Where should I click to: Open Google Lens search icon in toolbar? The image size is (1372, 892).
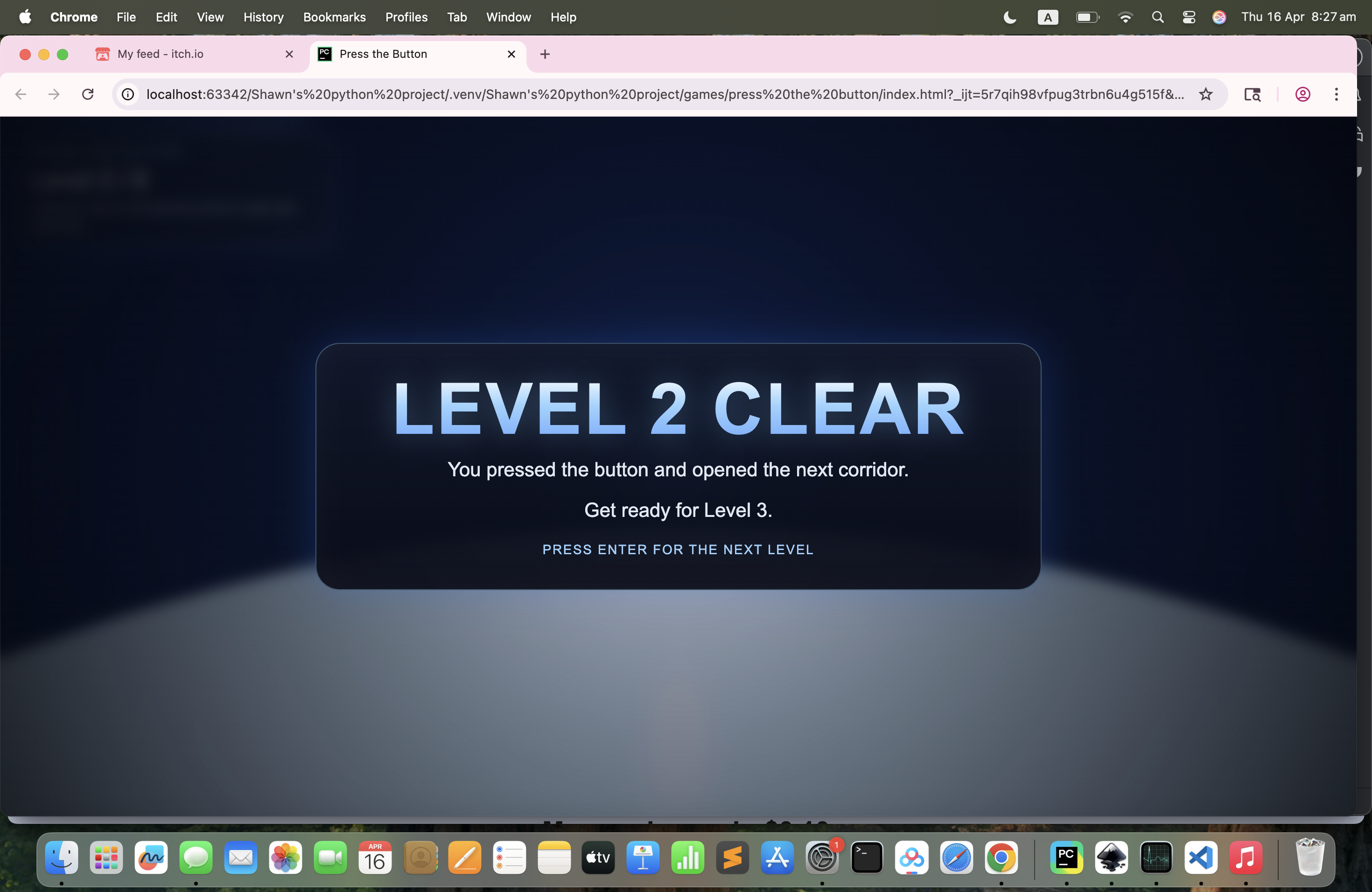(1252, 94)
